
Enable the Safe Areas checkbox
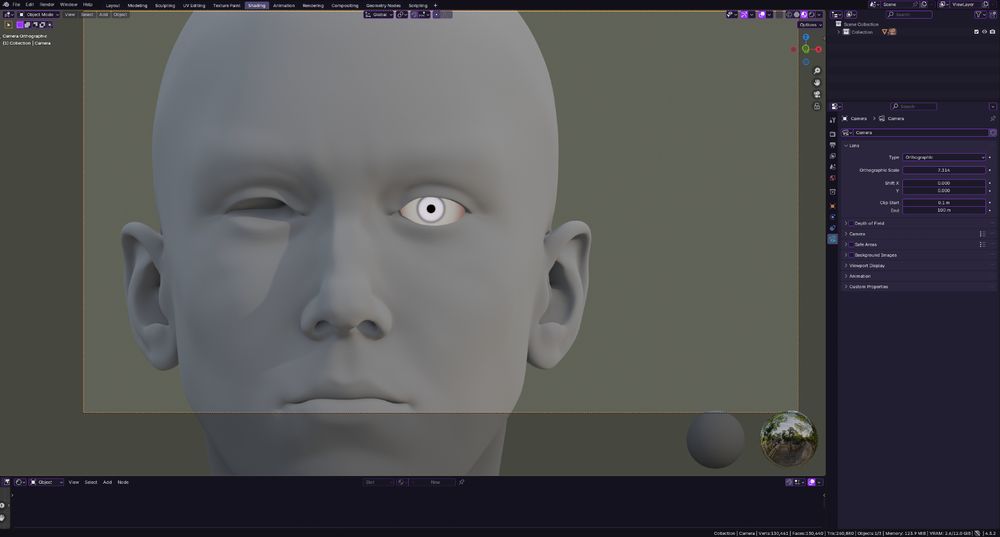tap(851, 244)
